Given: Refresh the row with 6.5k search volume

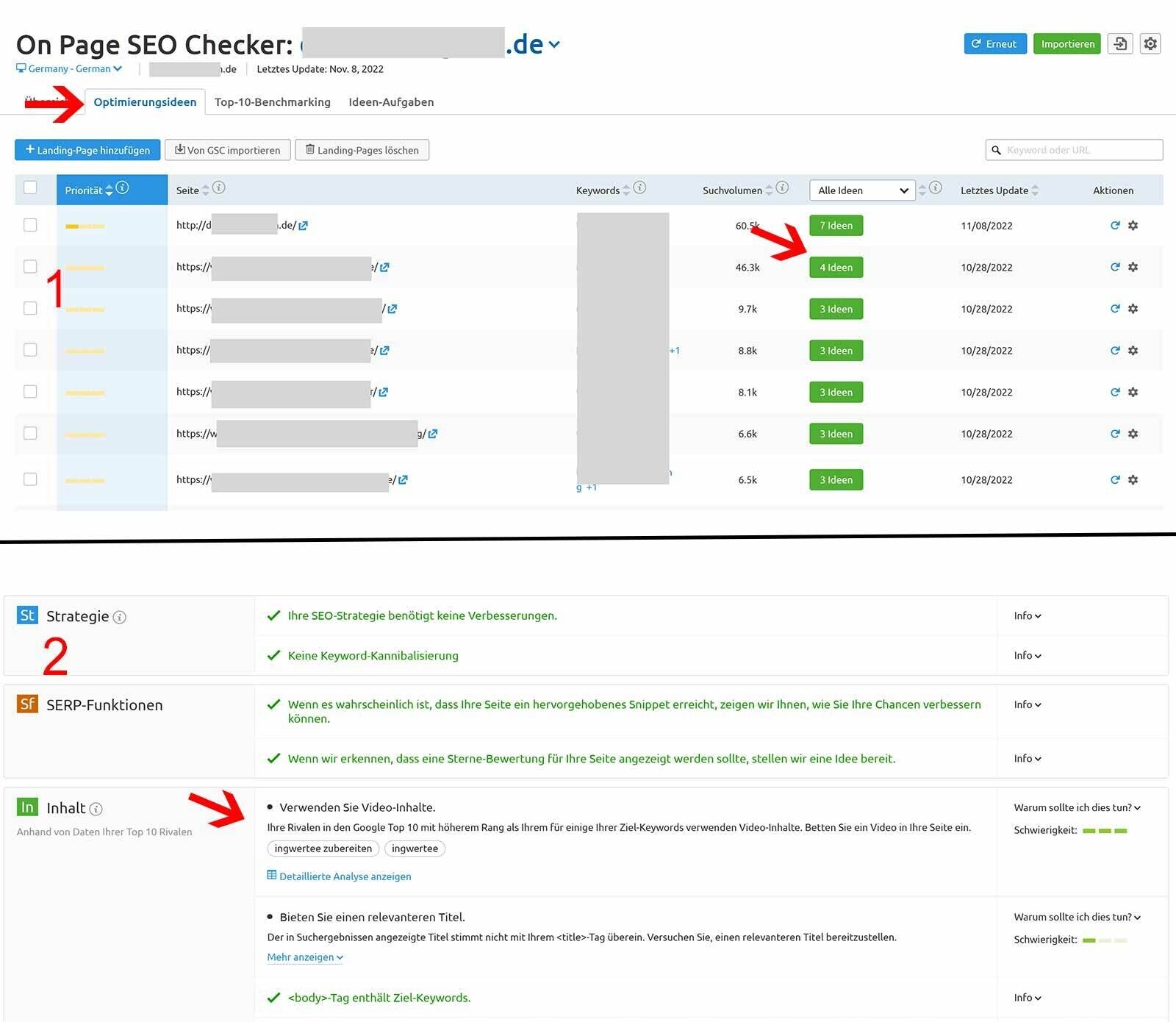Looking at the screenshot, I should pos(1115,479).
